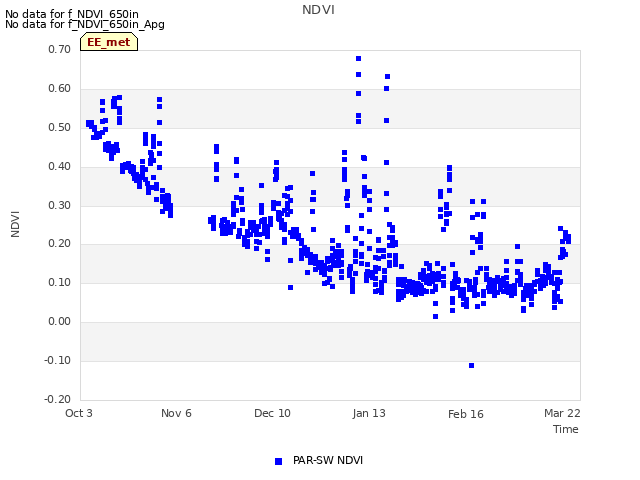The height and width of the screenshot is (480, 640).
Task: Click the PAR-SW NDVI legend label
Action: [x=328, y=460]
